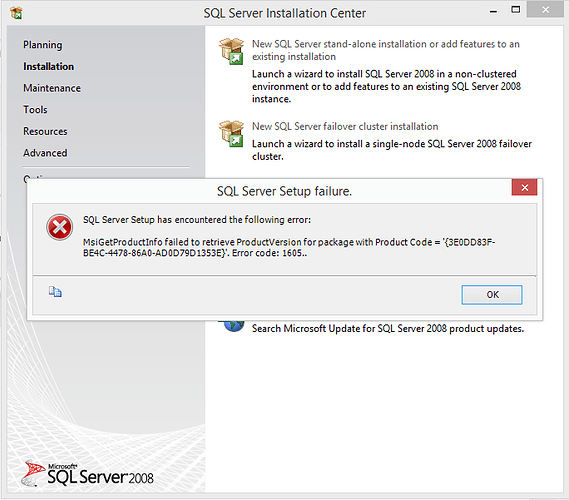Image resolution: width=569 pixels, height=500 pixels.
Task: Close the SQL Server Setup failure dialog
Action: click(x=524, y=188)
